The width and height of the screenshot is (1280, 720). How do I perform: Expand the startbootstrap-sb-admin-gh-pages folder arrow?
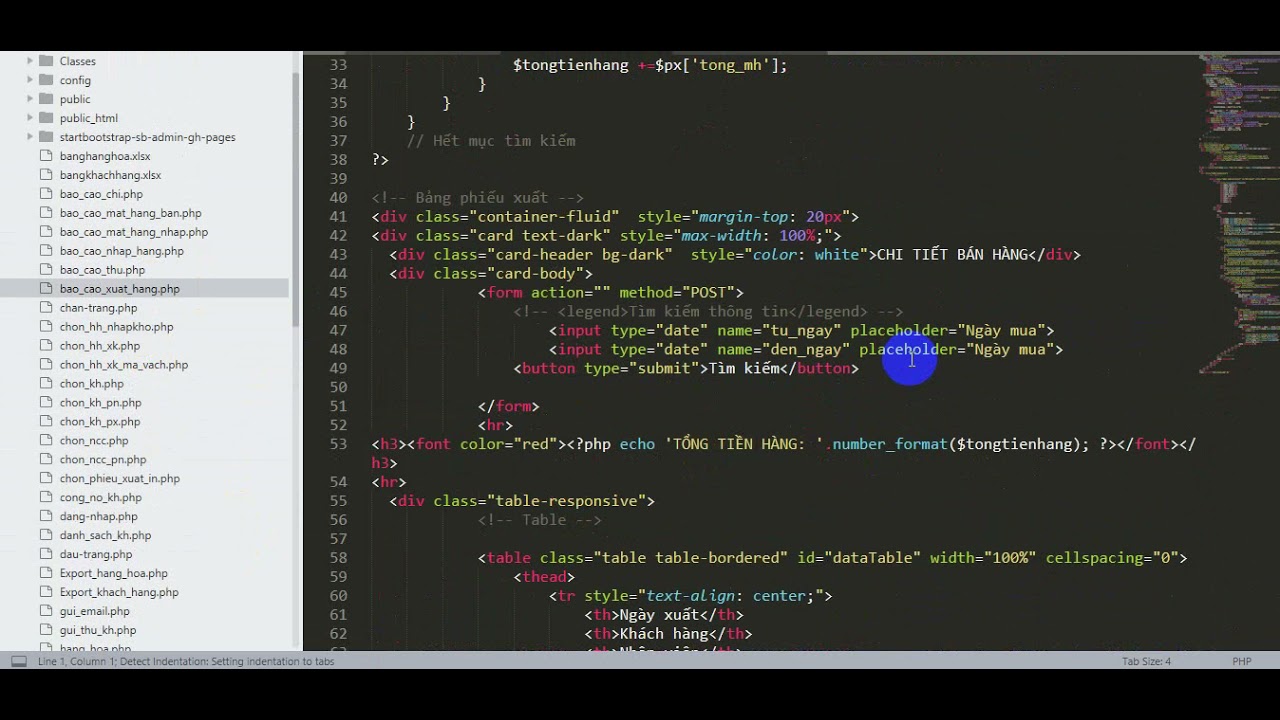coord(30,137)
